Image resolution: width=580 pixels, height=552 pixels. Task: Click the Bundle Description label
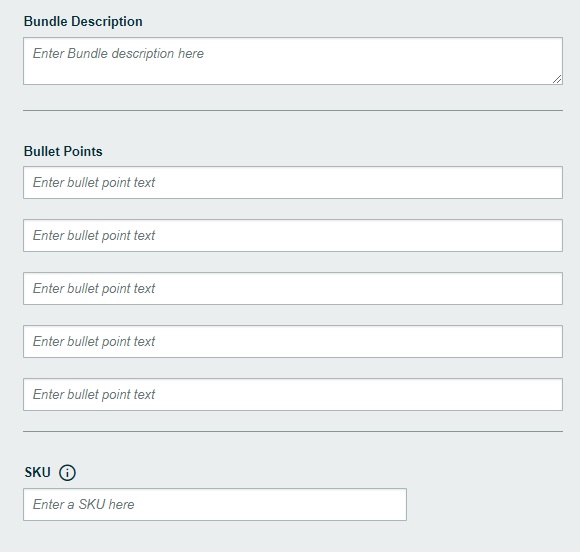pos(83,21)
